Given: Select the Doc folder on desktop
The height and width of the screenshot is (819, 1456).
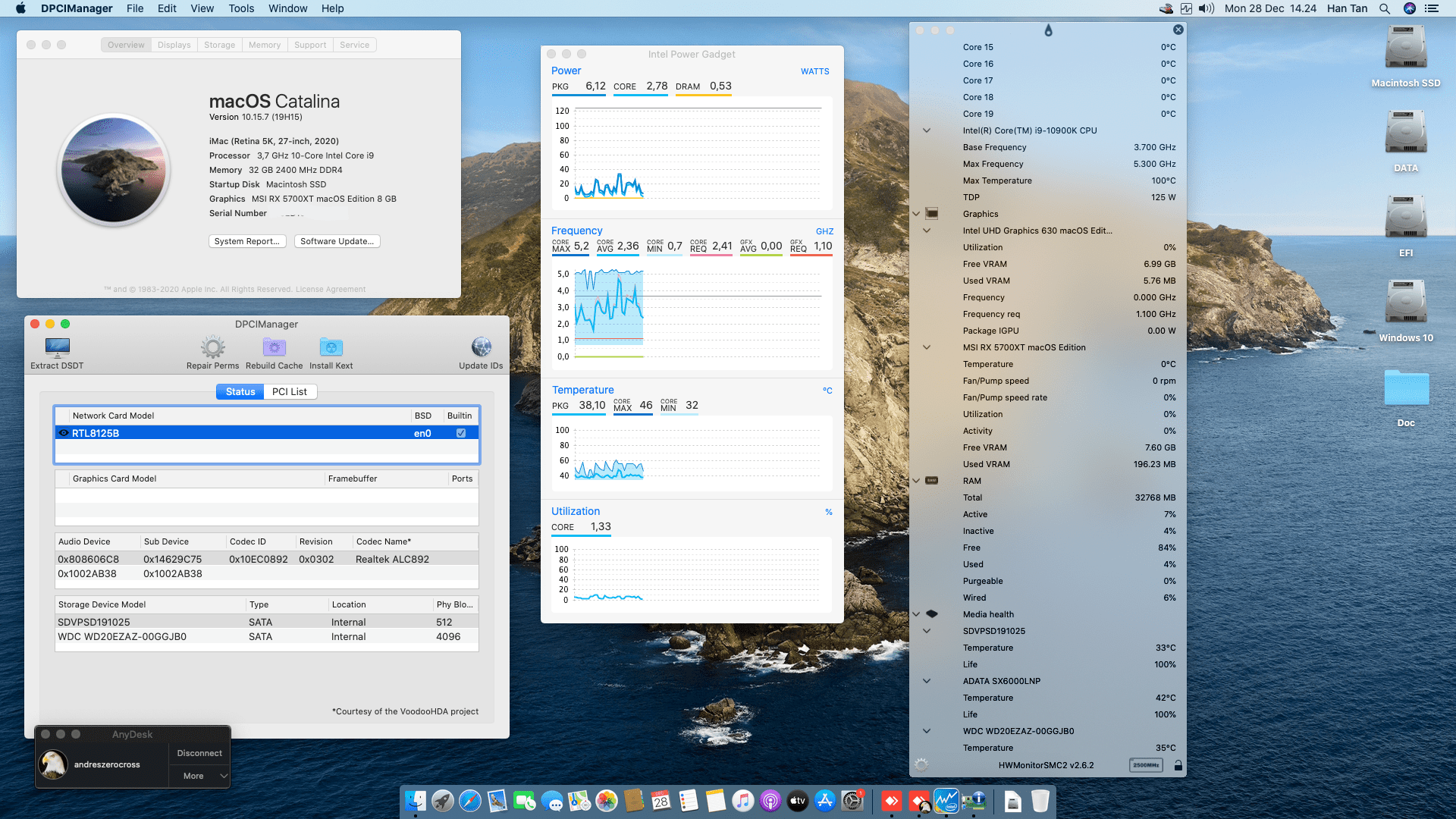Looking at the screenshot, I should pyautogui.click(x=1405, y=388).
